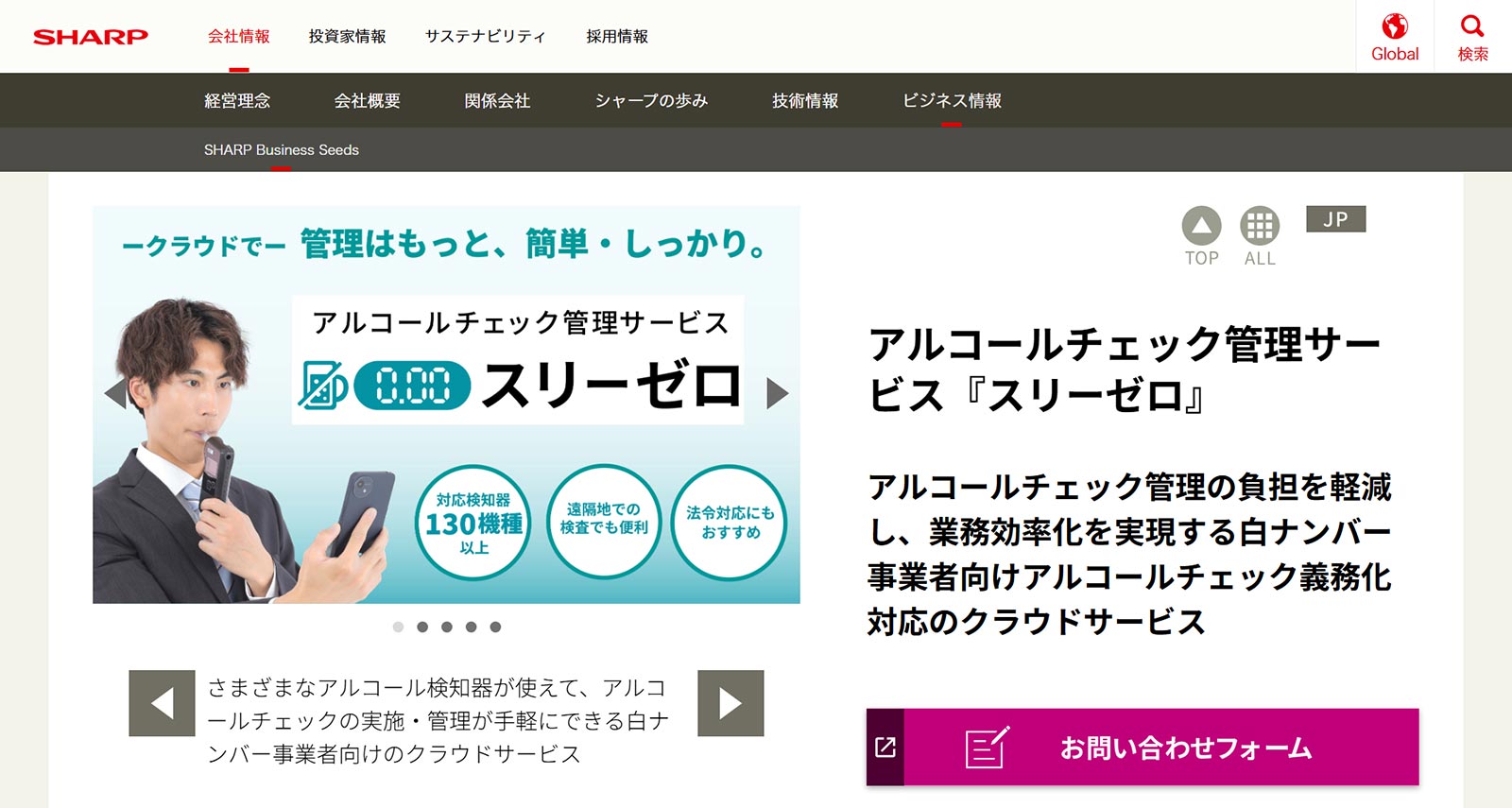
Task: Go to ビジネス情報 page
Action: [x=952, y=101]
